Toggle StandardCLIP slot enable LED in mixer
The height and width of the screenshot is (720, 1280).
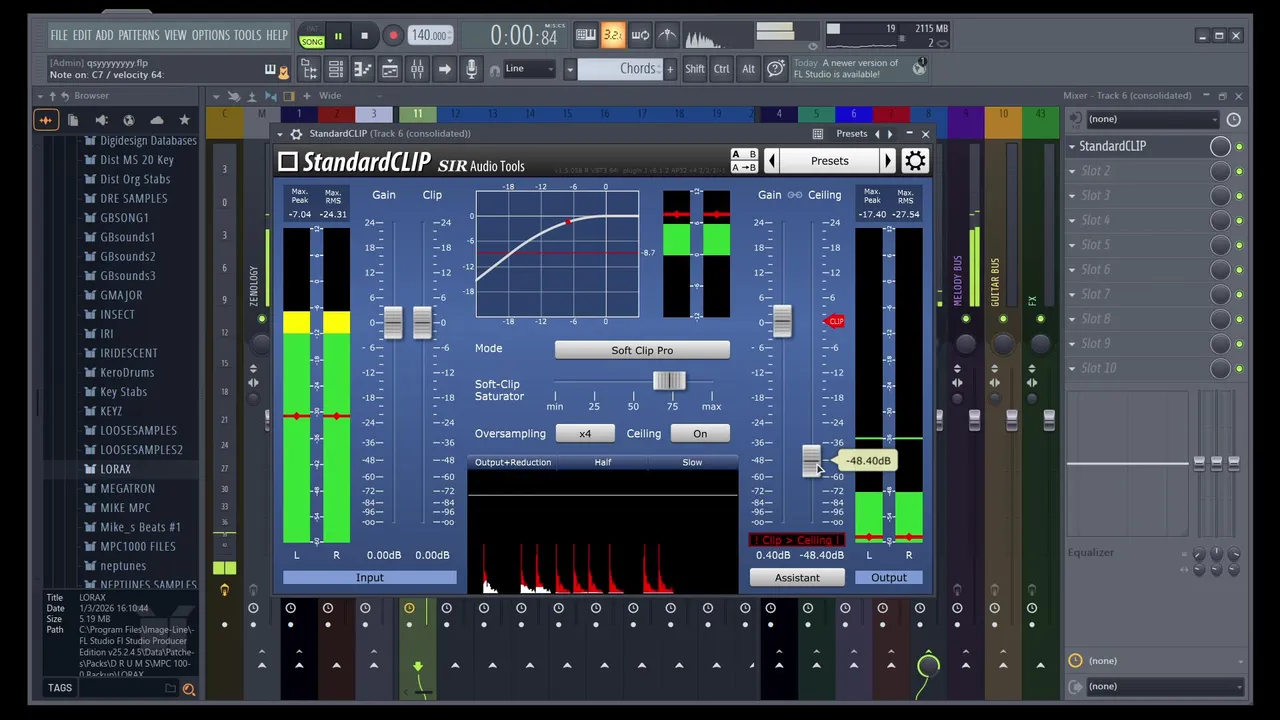point(1239,147)
